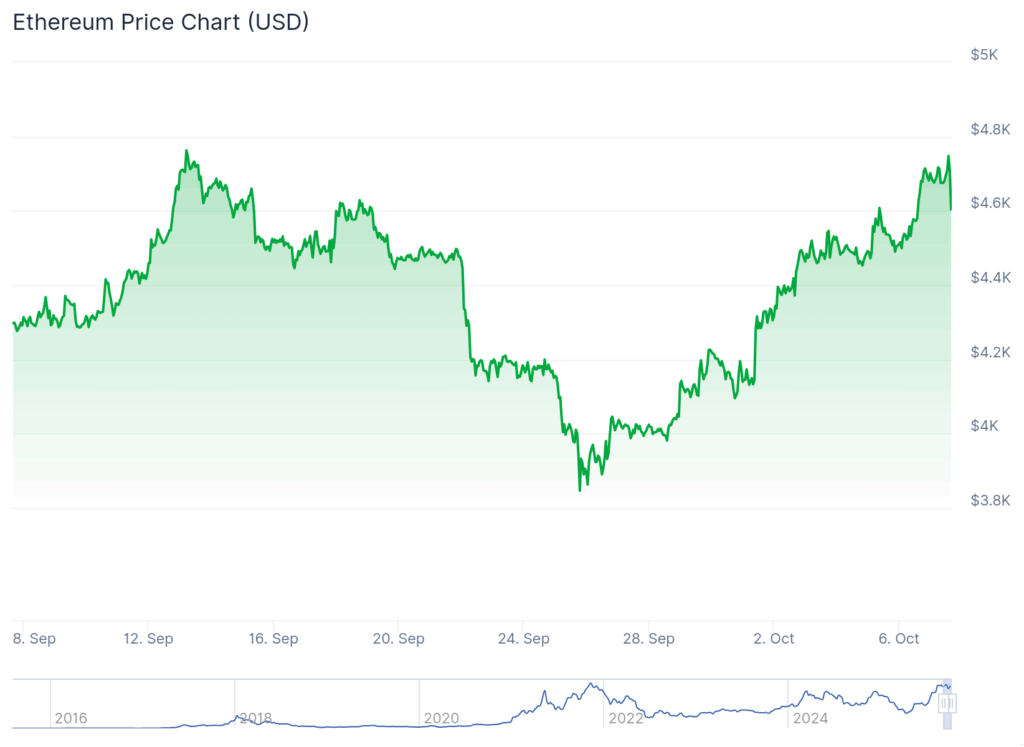
Task: Jump to 2020 on the navigator
Action: [x=441, y=718]
